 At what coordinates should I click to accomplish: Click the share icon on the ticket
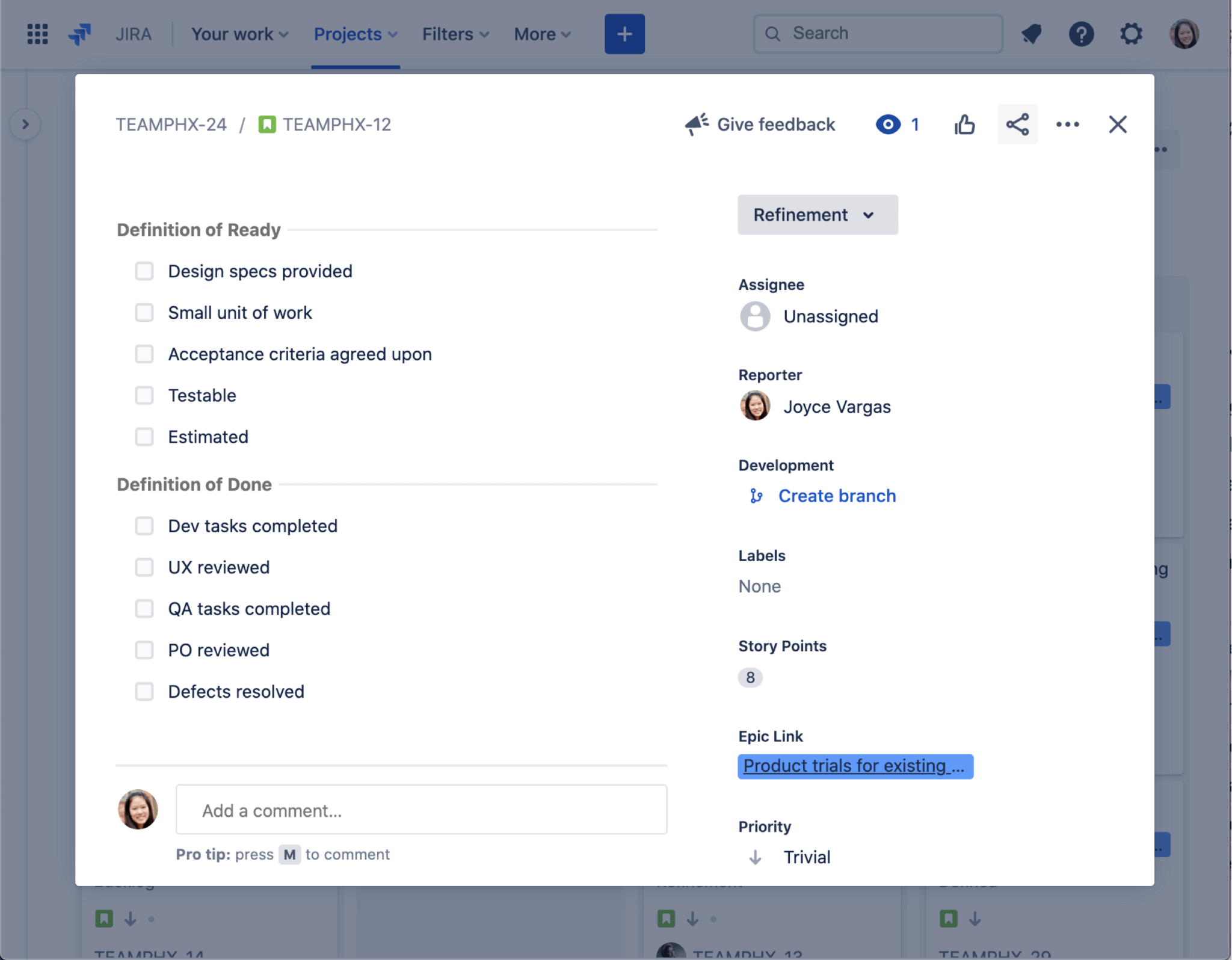(1018, 124)
